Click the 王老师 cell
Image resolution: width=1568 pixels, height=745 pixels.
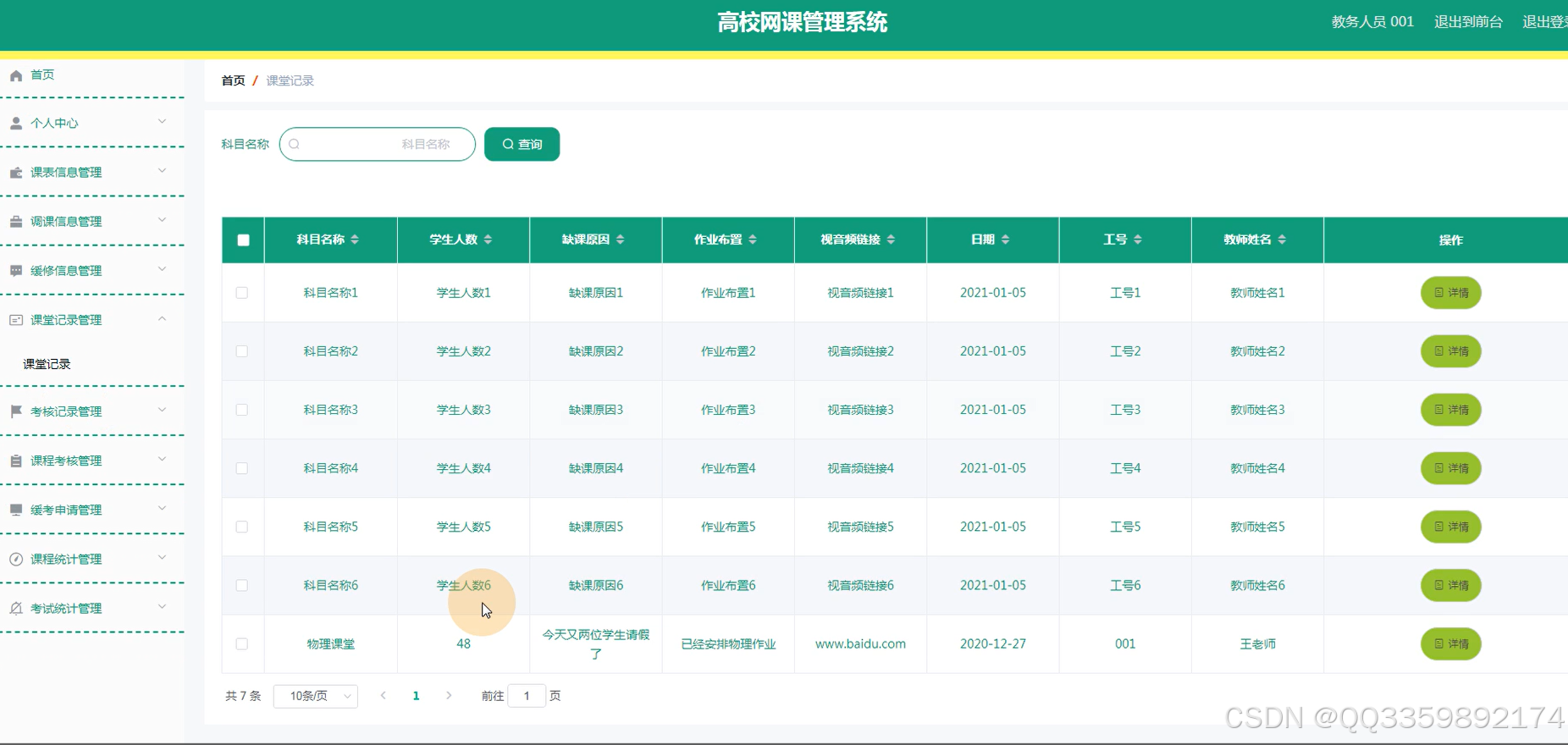coord(1257,644)
